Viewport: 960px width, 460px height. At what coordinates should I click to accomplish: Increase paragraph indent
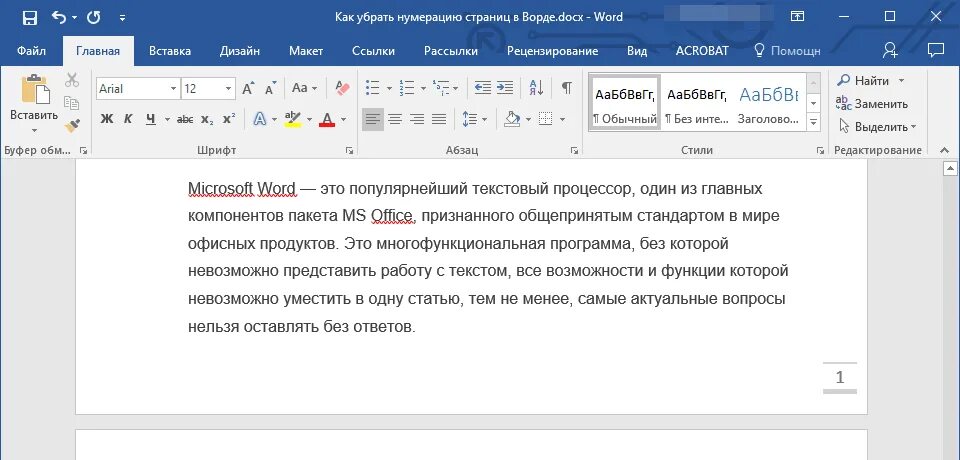[x=505, y=88]
